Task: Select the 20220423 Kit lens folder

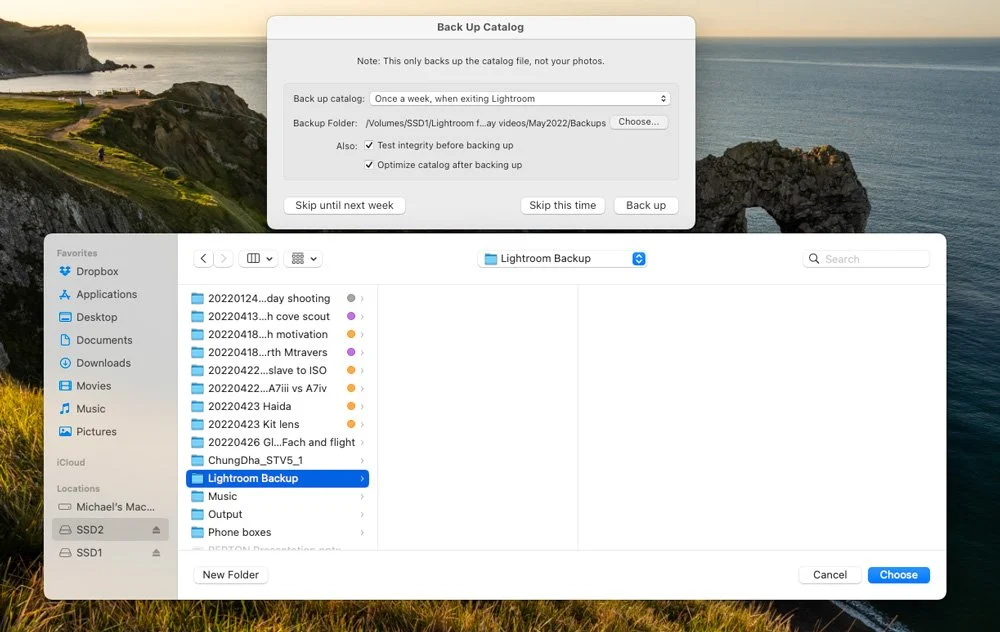Action: point(277,424)
